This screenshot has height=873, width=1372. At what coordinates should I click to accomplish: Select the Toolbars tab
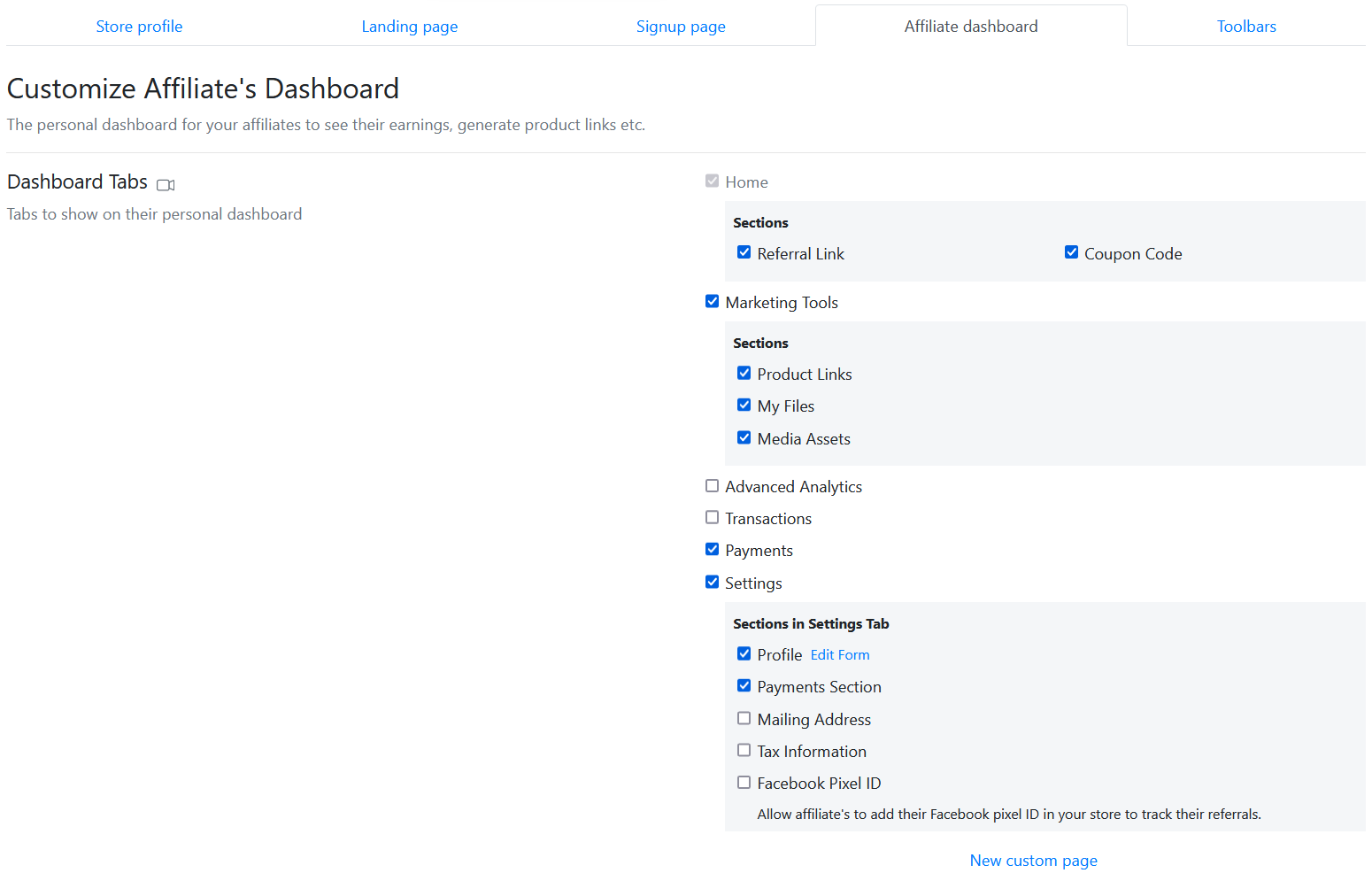(1246, 27)
